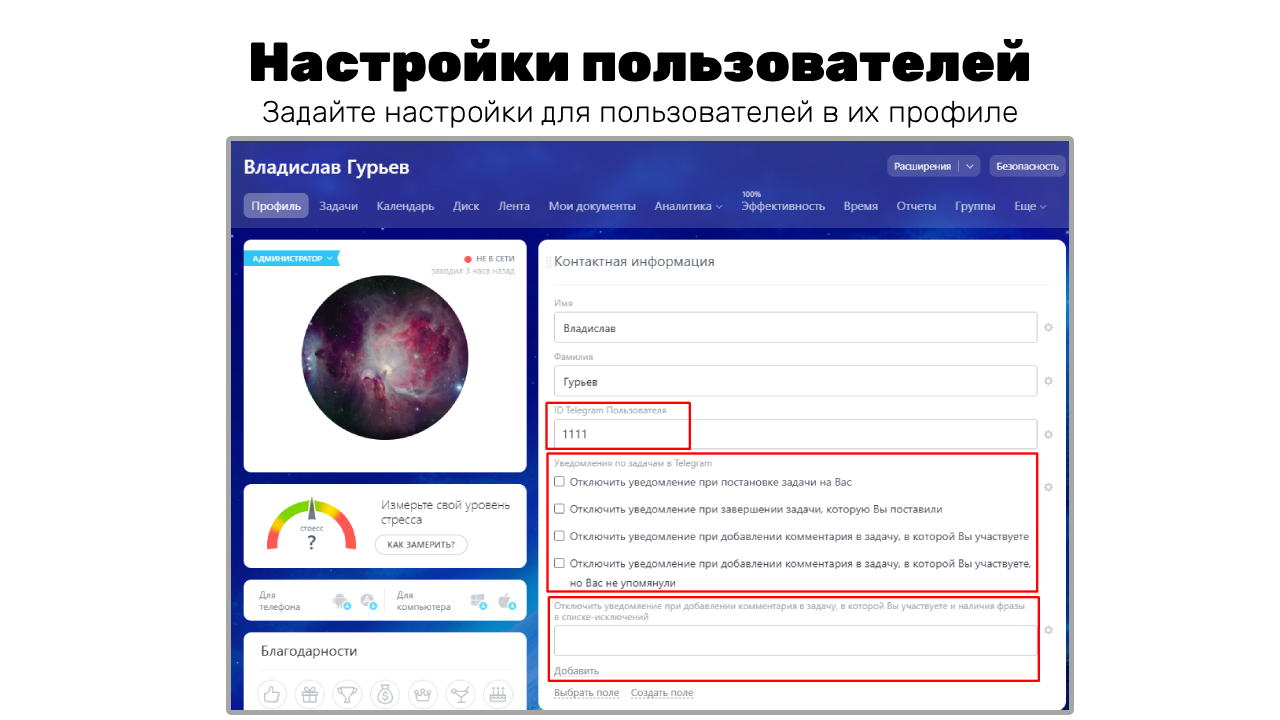Choose the crown gratitude icon

pos(422,694)
